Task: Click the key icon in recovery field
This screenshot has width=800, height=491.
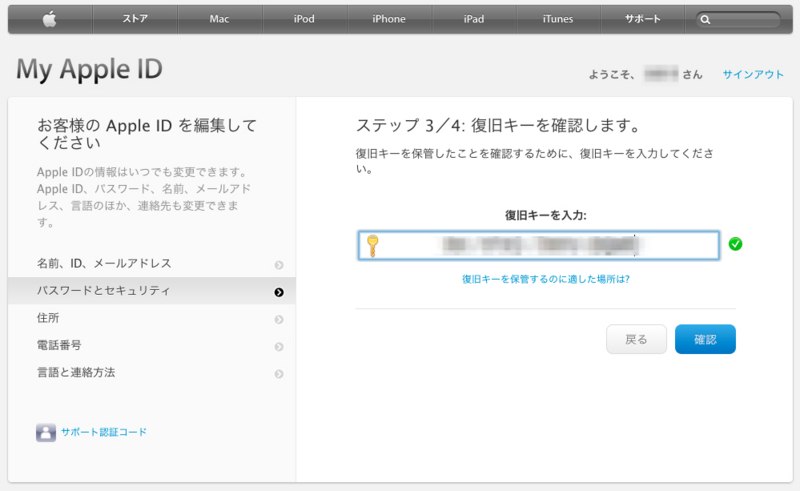Action: click(x=372, y=246)
